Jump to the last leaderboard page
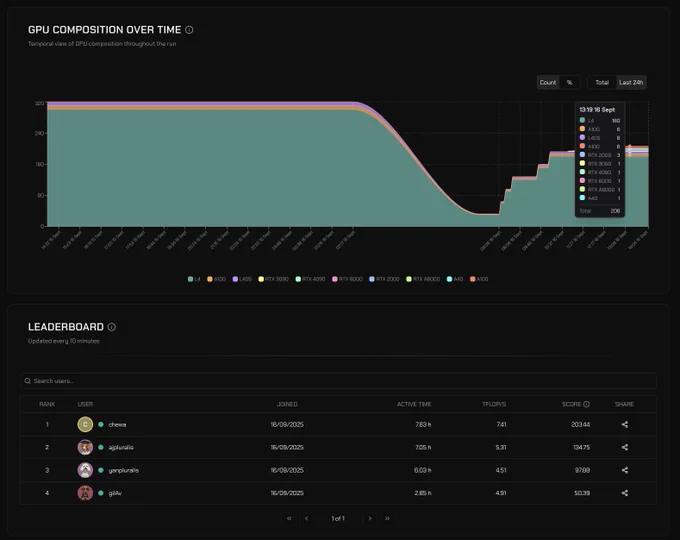The height and width of the screenshot is (540, 680). pyautogui.click(x=387, y=518)
